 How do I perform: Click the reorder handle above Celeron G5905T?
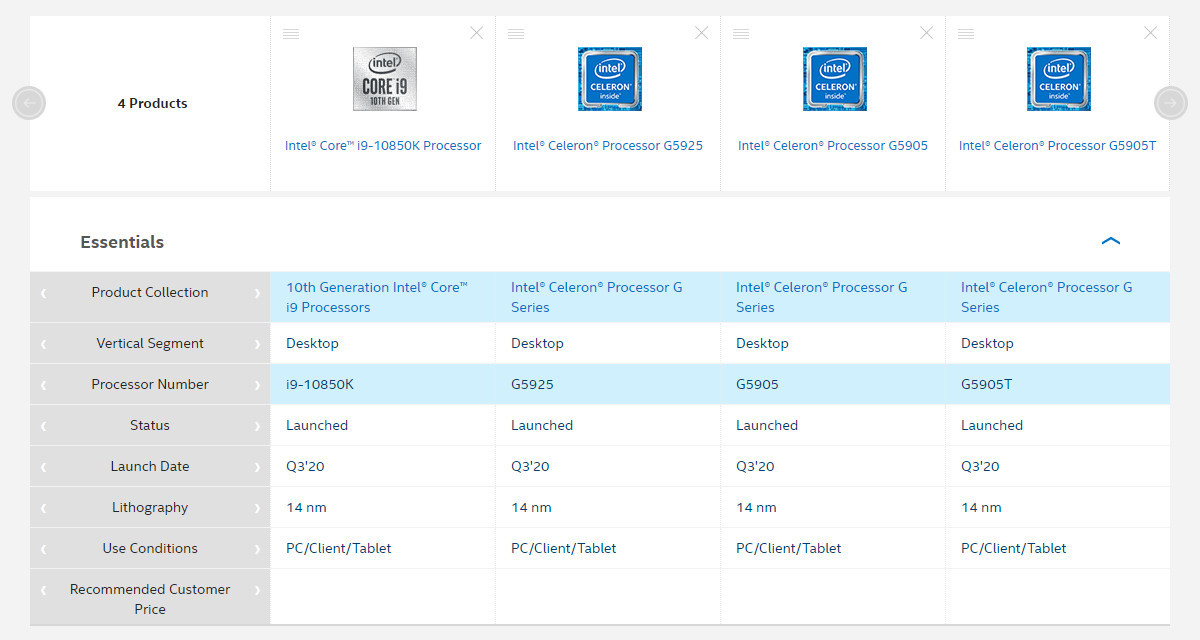(x=966, y=34)
